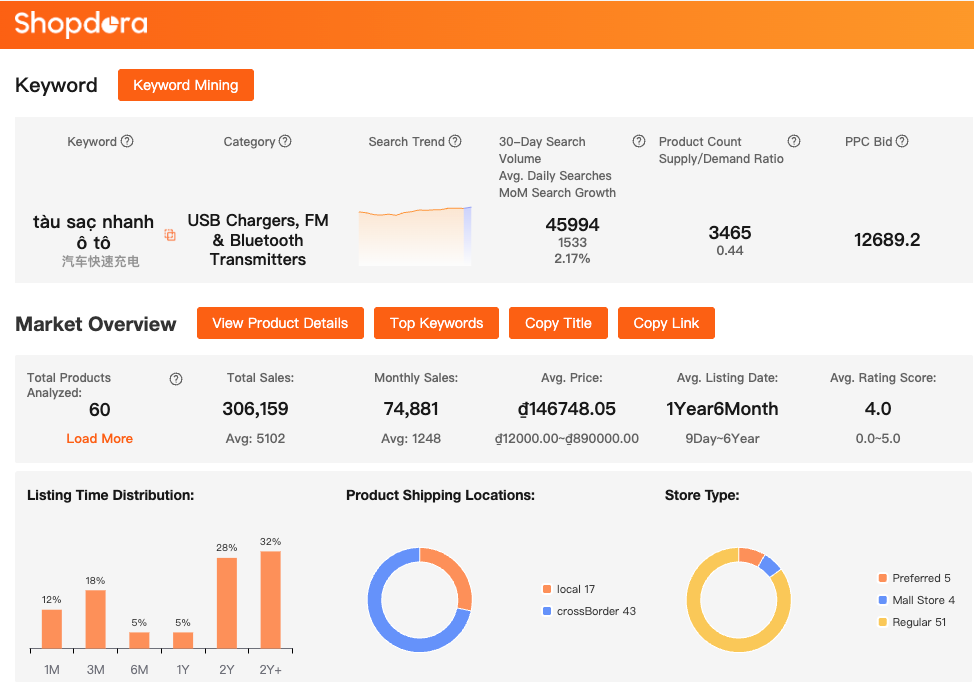
Task: Click the Shopdora logo
Action: click(x=81, y=24)
